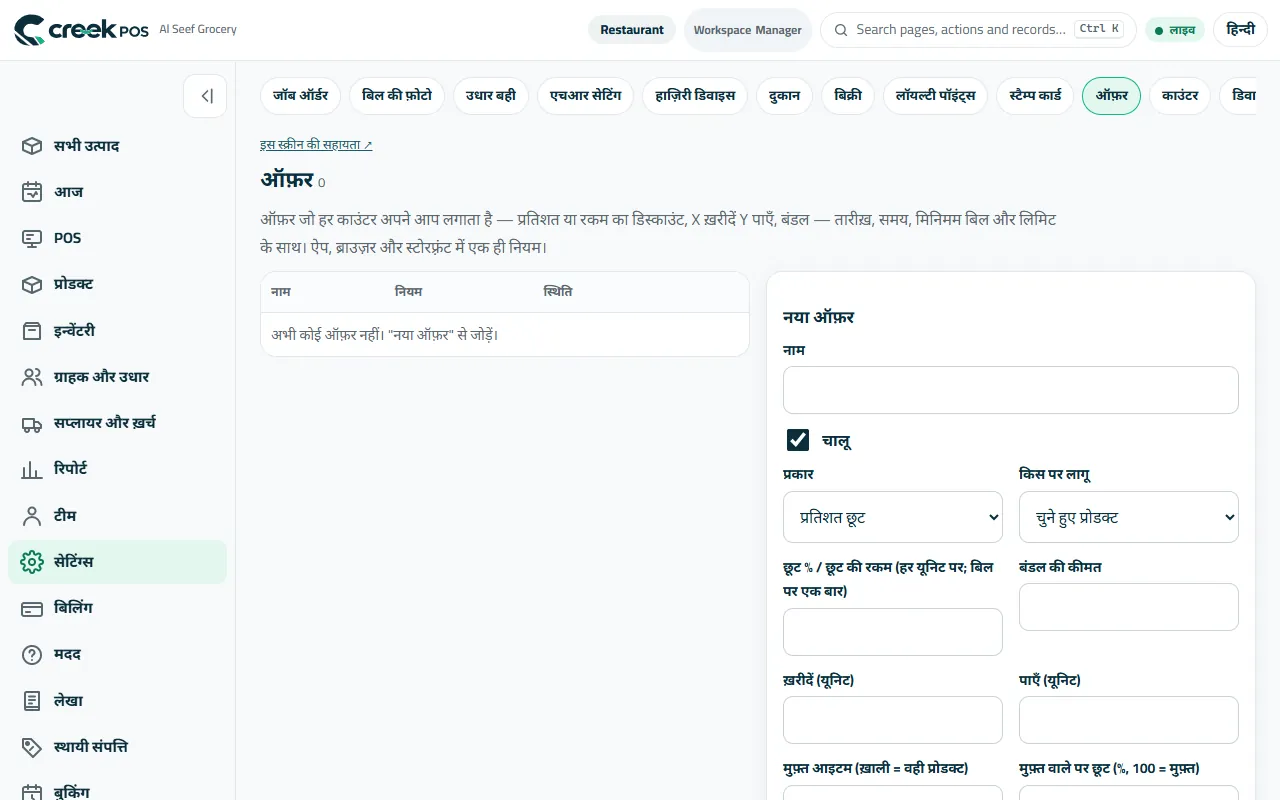The image size is (1280, 800).
Task: Open सप्लायर और ख़र्च truck icon
Action: 32,423
